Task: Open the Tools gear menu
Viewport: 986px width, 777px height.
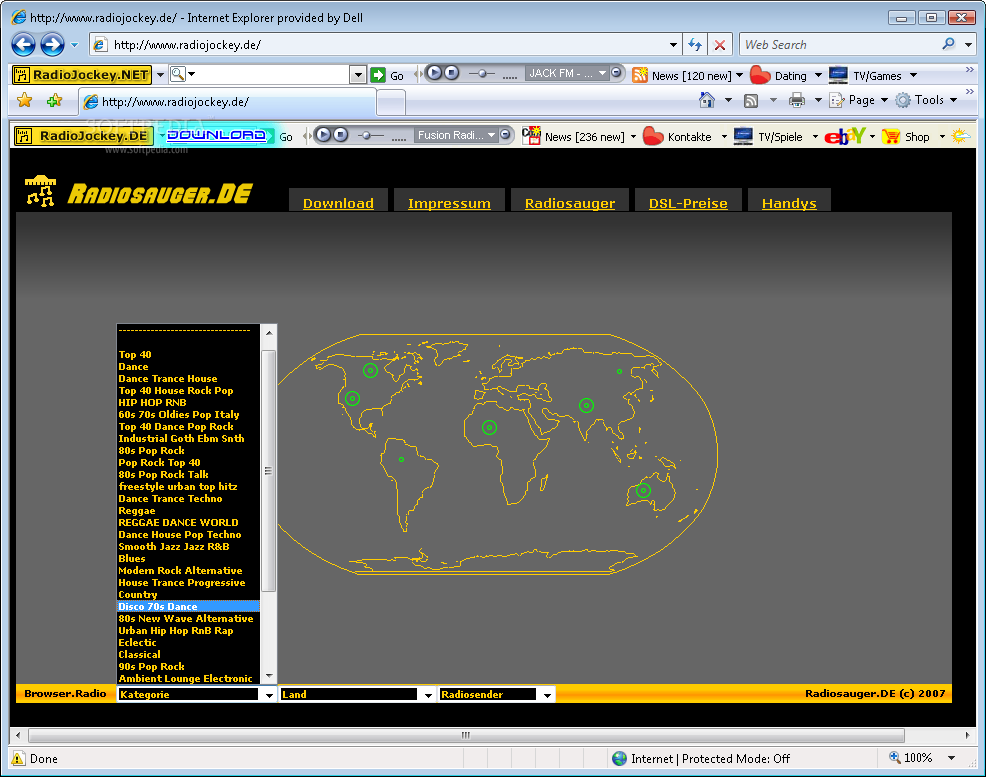Action: pos(926,100)
